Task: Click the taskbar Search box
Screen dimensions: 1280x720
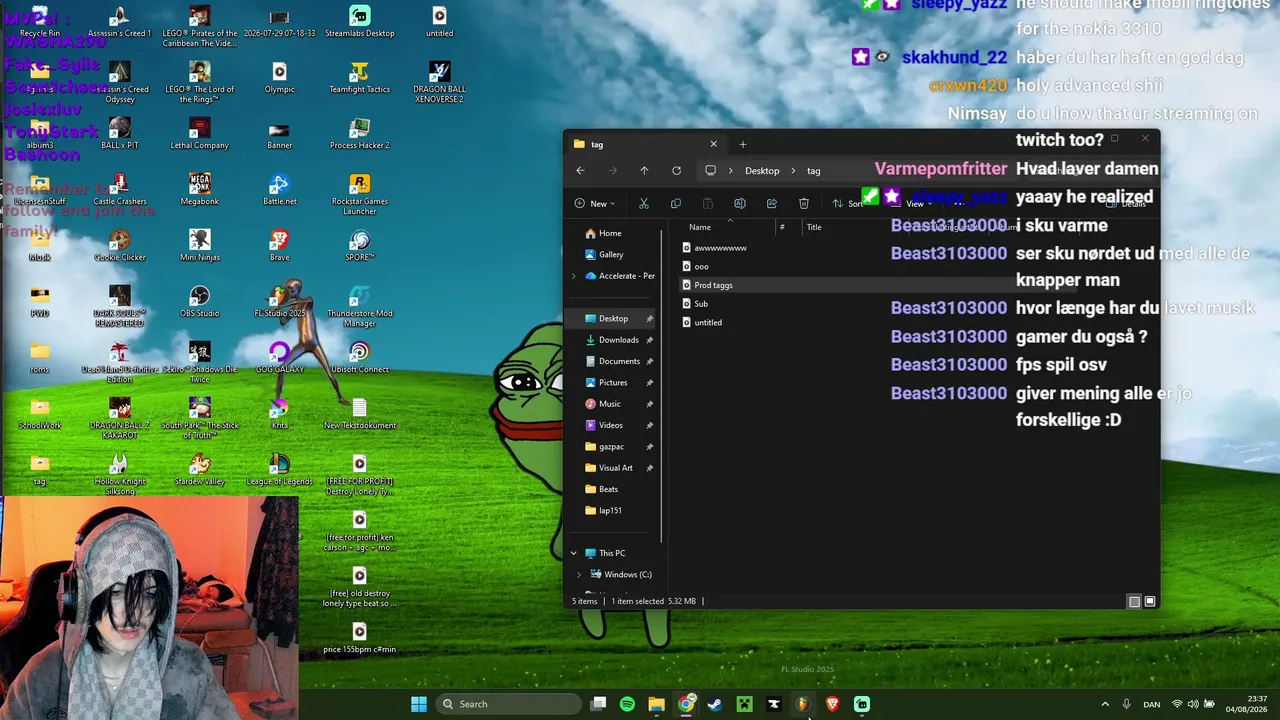Action: pos(508,704)
